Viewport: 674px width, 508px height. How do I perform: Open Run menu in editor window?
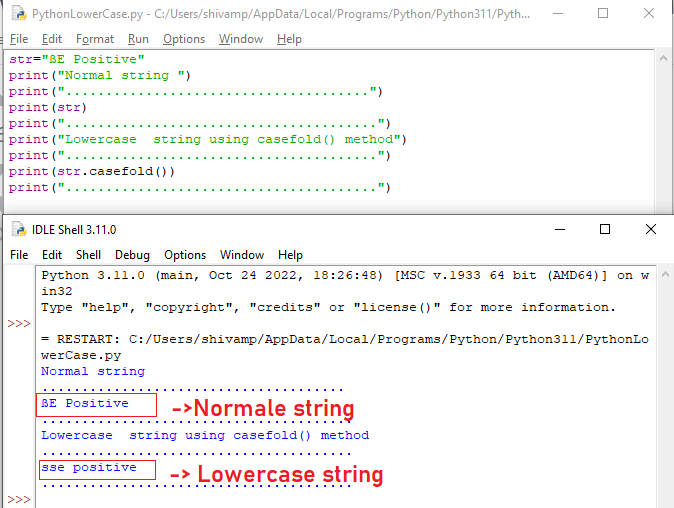138,39
